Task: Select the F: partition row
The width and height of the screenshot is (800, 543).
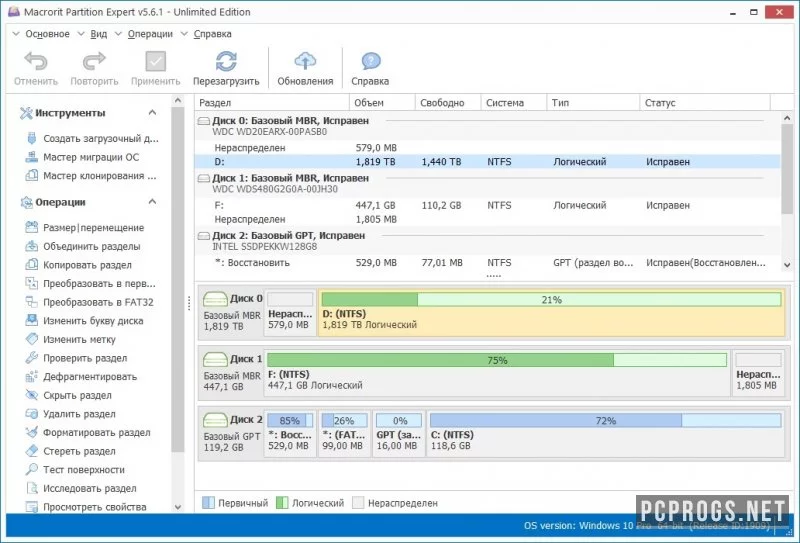Action: 487,205
